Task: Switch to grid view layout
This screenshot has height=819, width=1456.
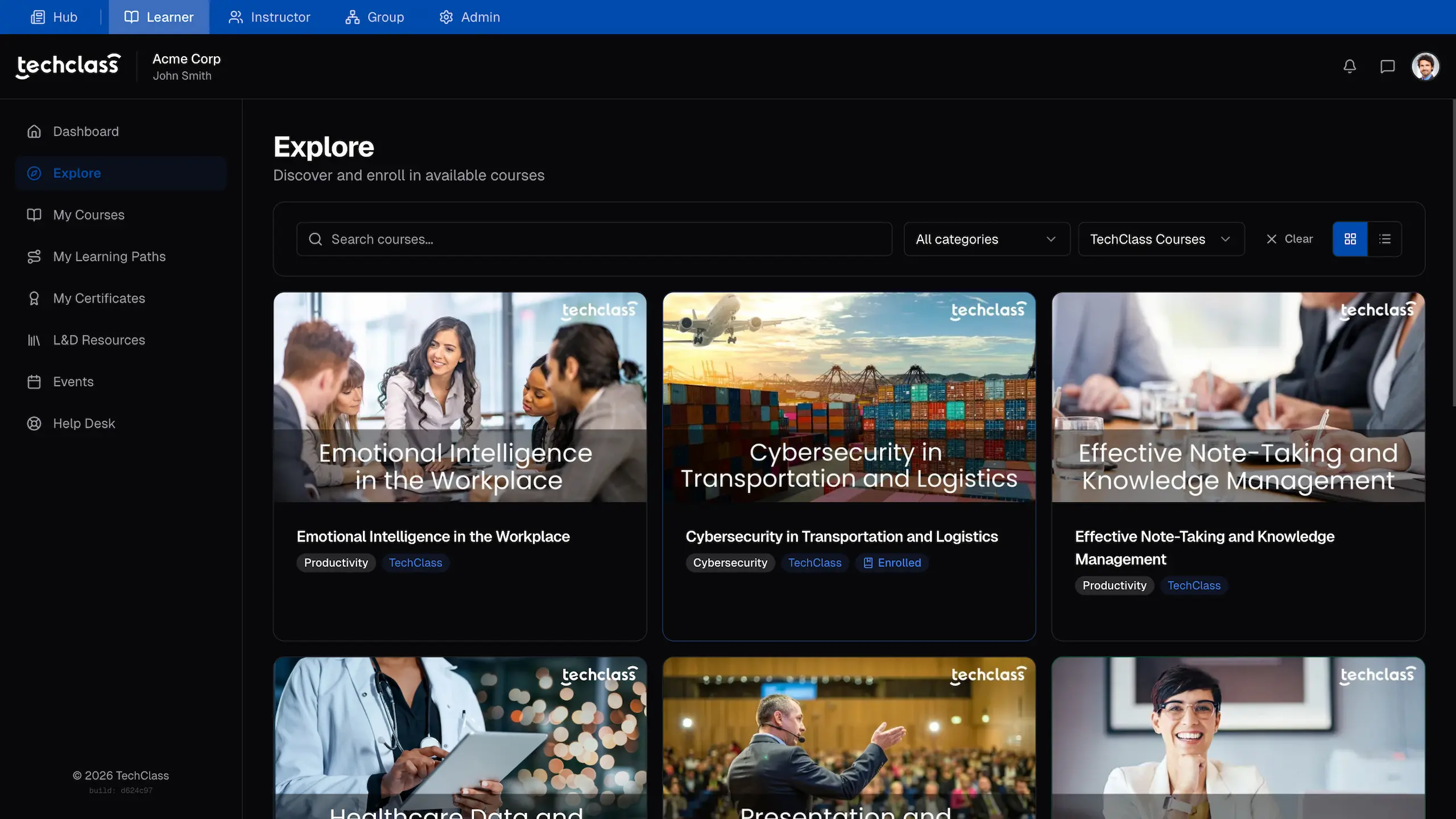Action: 1350,239
